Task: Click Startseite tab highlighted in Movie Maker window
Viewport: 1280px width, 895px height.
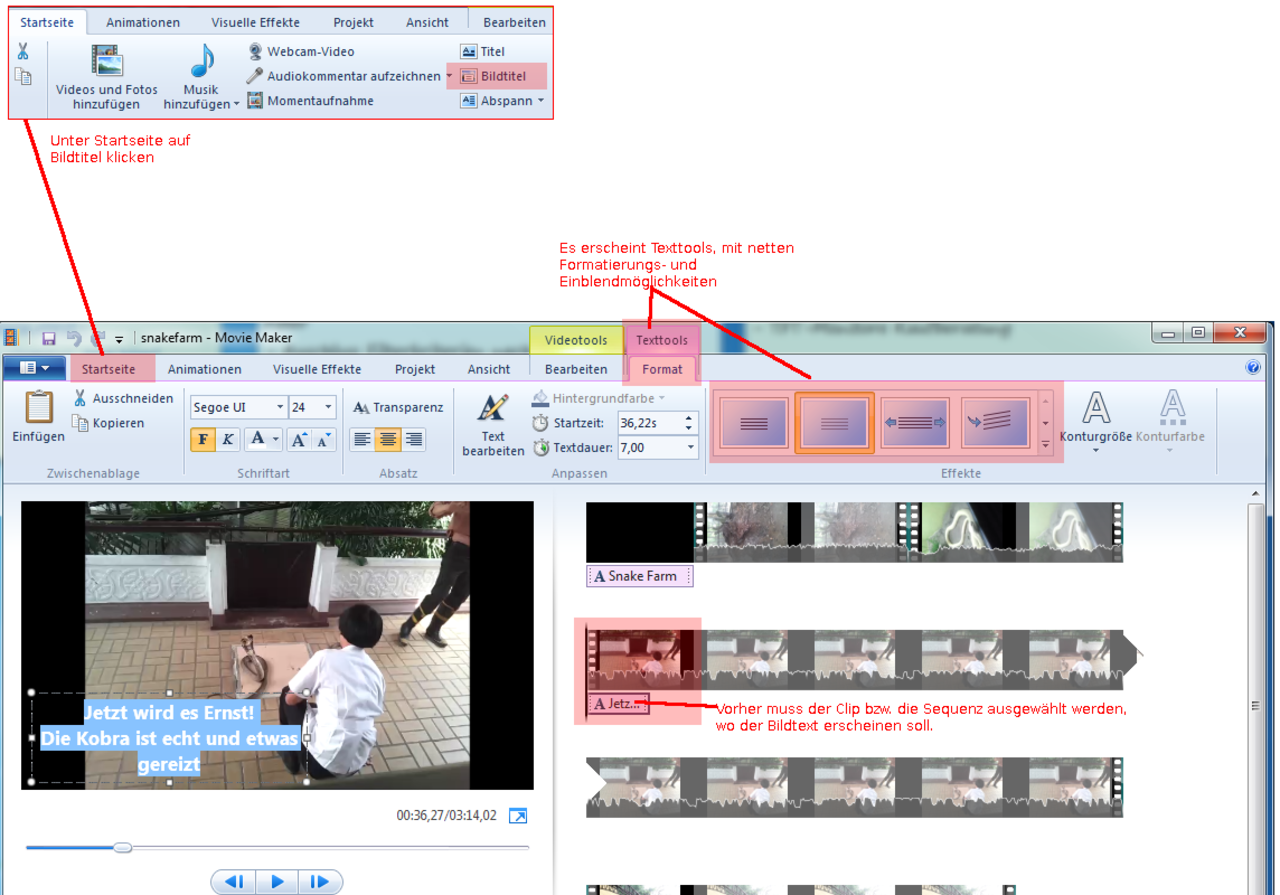Action: [109, 369]
